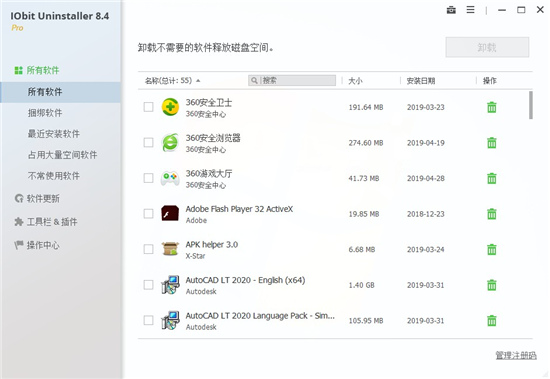Open the hamburger options menu
Screen dimensions: 550x379
click(x=470, y=10)
